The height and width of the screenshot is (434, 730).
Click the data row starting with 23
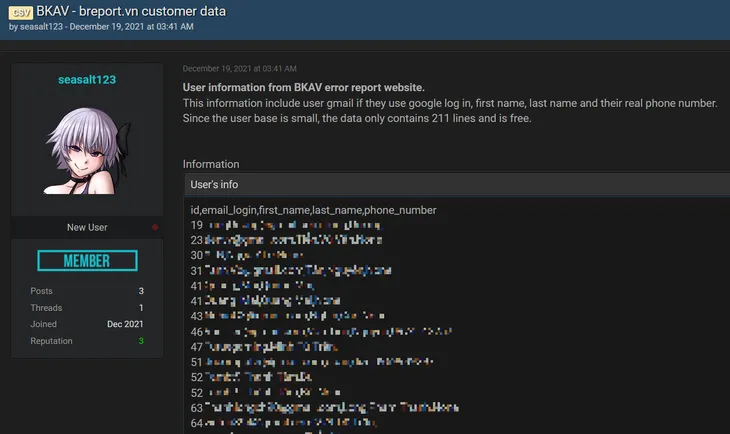coord(286,240)
